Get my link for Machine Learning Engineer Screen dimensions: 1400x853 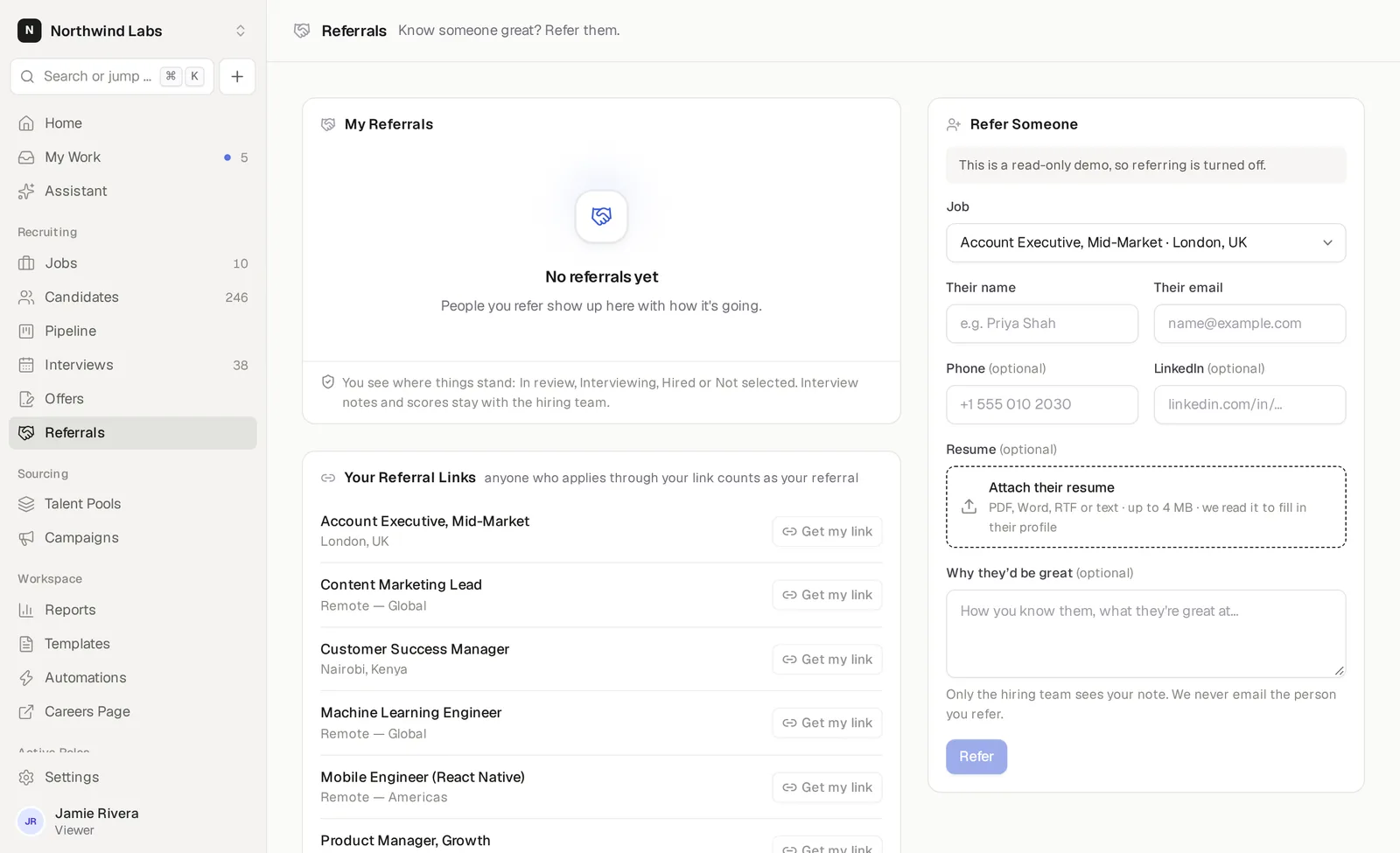click(x=827, y=723)
